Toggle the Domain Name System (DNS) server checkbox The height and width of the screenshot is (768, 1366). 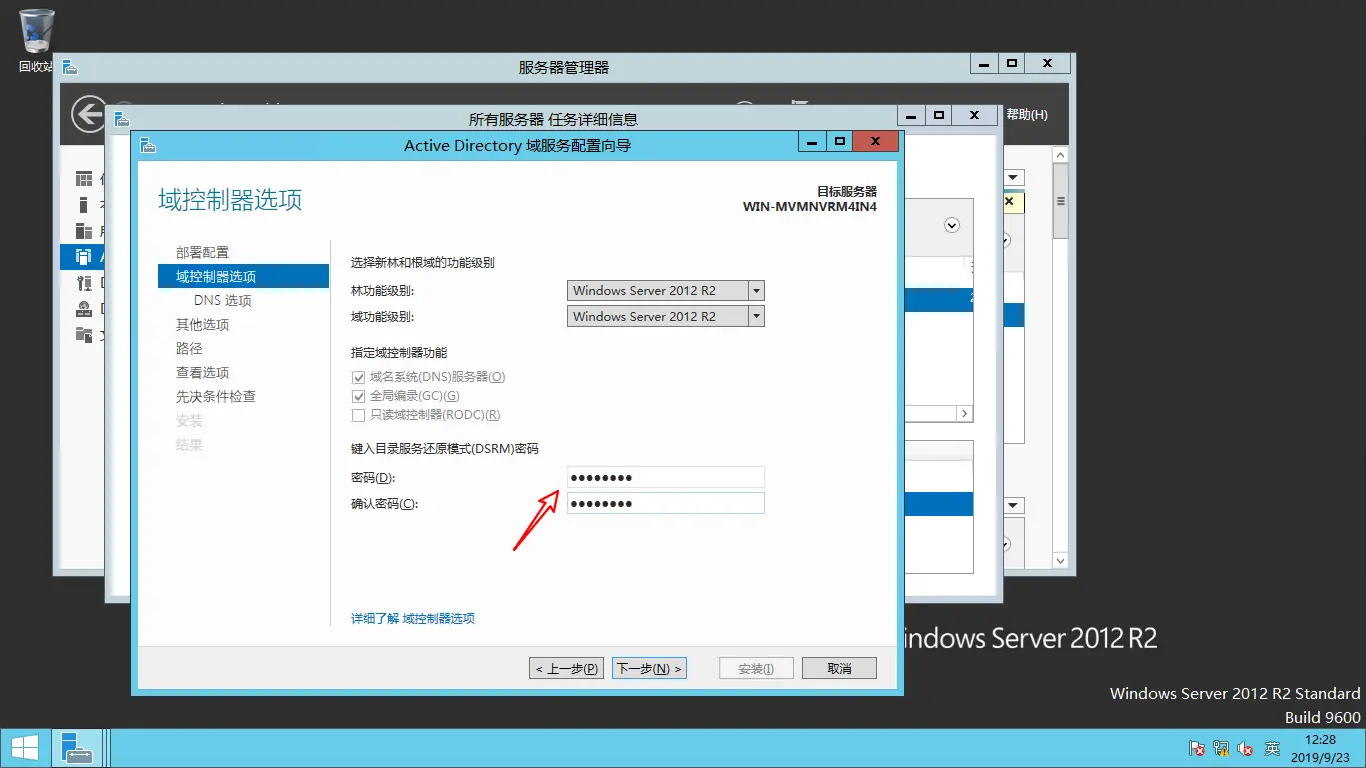tap(358, 377)
